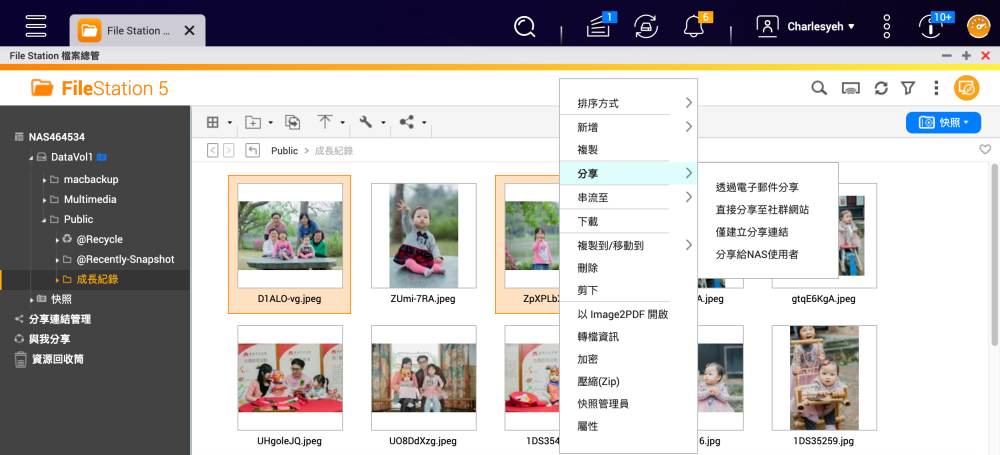Expand the Multimedia folder tree arrow

point(44,200)
